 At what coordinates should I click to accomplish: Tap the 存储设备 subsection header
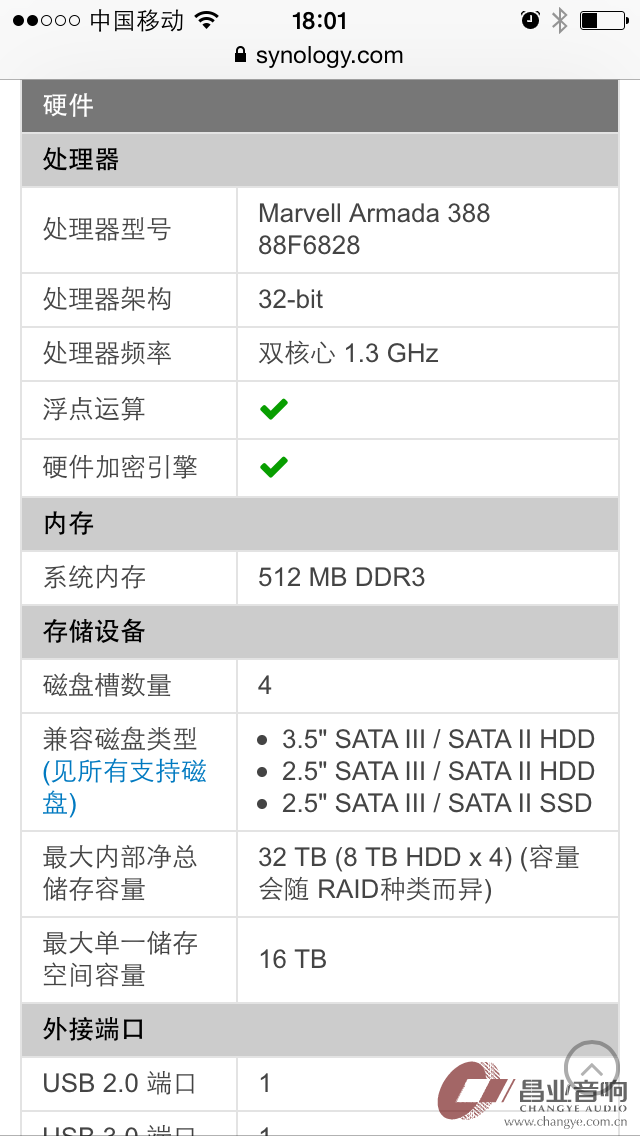click(x=320, y=632)
